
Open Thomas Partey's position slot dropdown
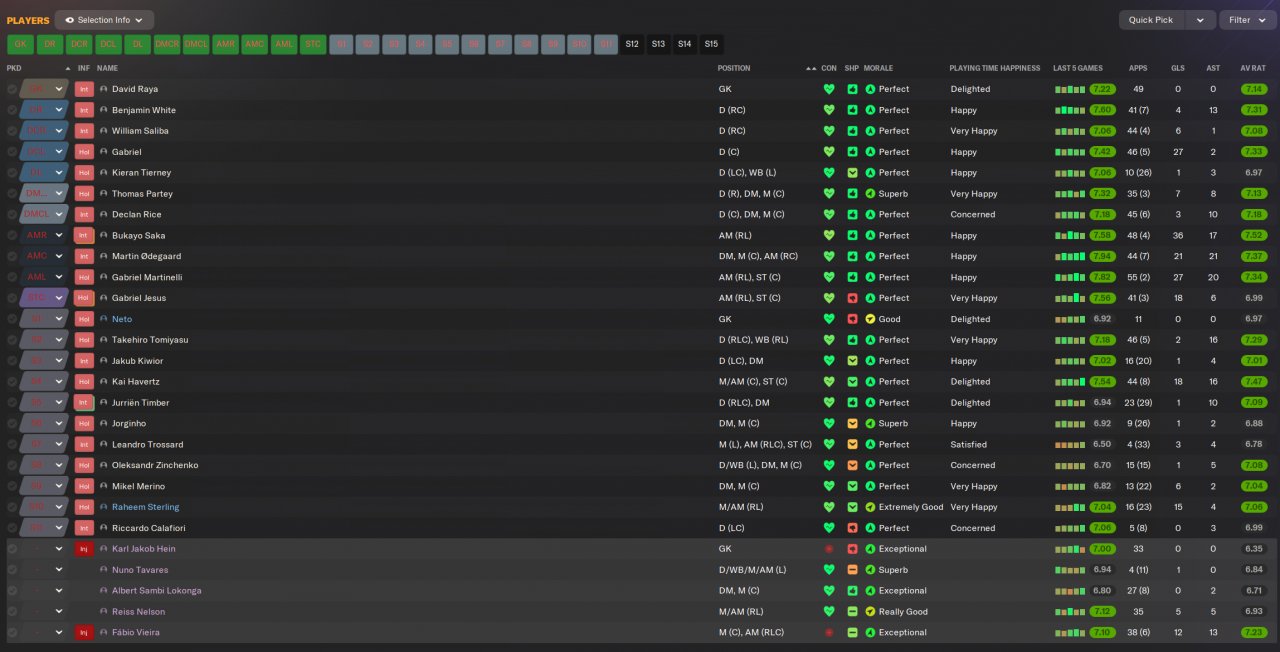pyautogui.click(x=44, y=194)
